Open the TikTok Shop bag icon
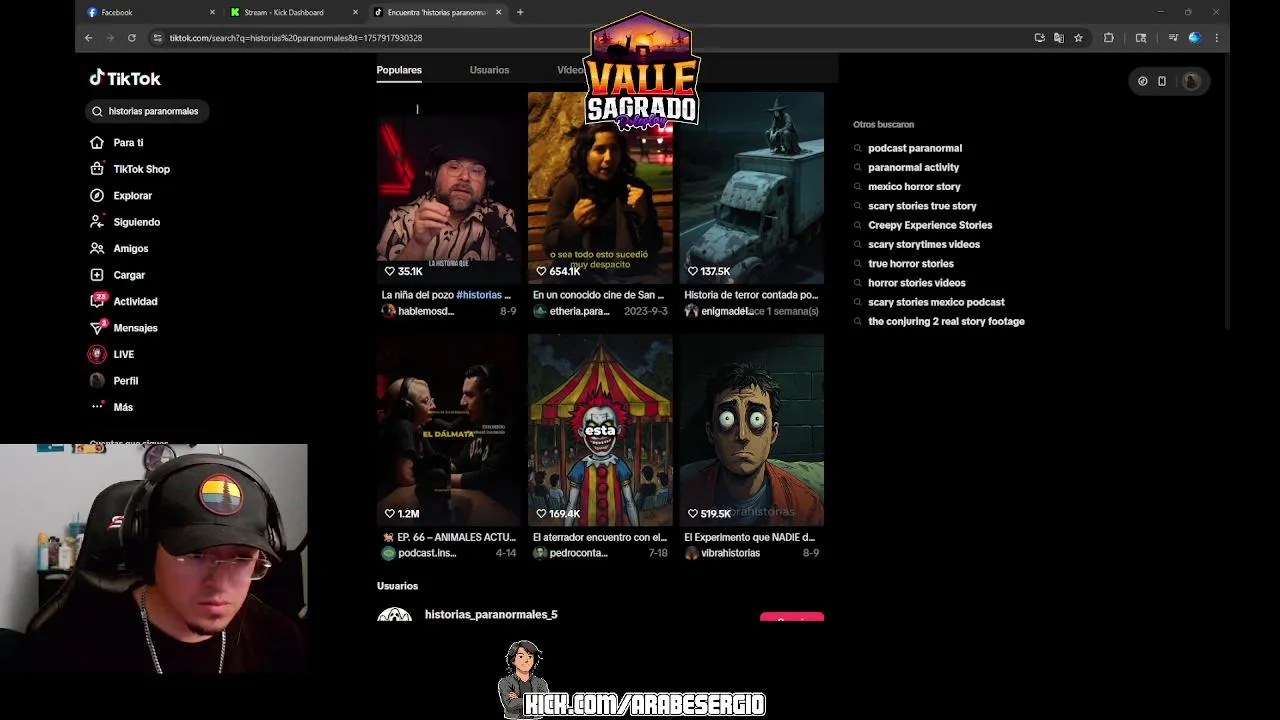1280x720 pixels. 97,169
